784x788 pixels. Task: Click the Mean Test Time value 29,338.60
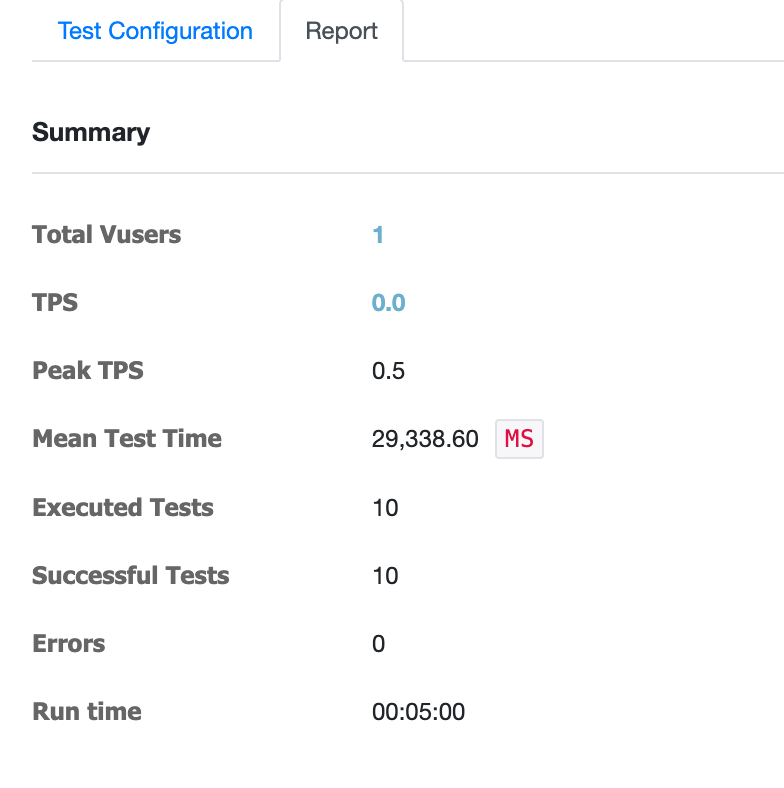425,439
